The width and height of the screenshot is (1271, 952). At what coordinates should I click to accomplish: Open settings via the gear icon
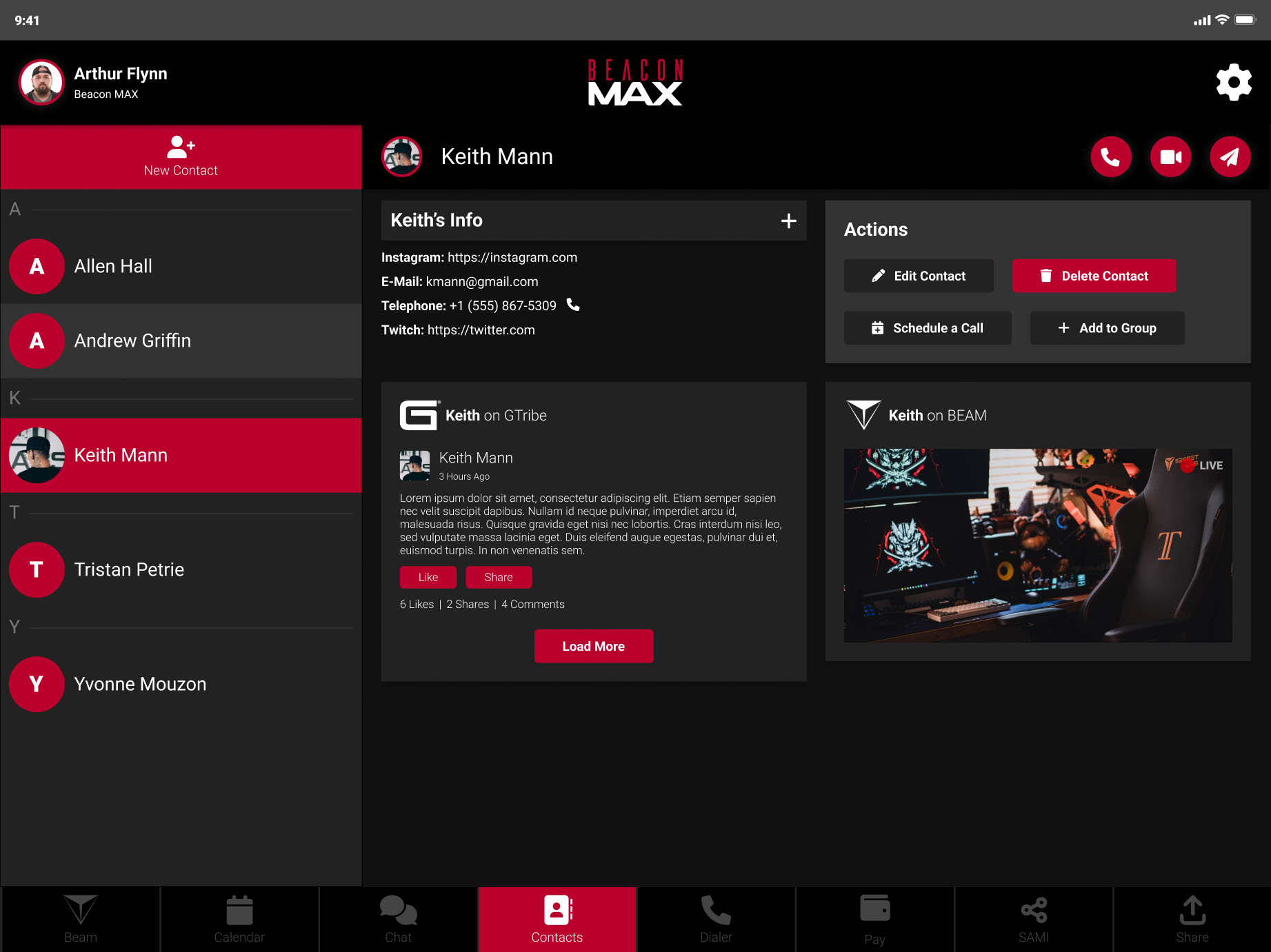[x=1233, y=83]
